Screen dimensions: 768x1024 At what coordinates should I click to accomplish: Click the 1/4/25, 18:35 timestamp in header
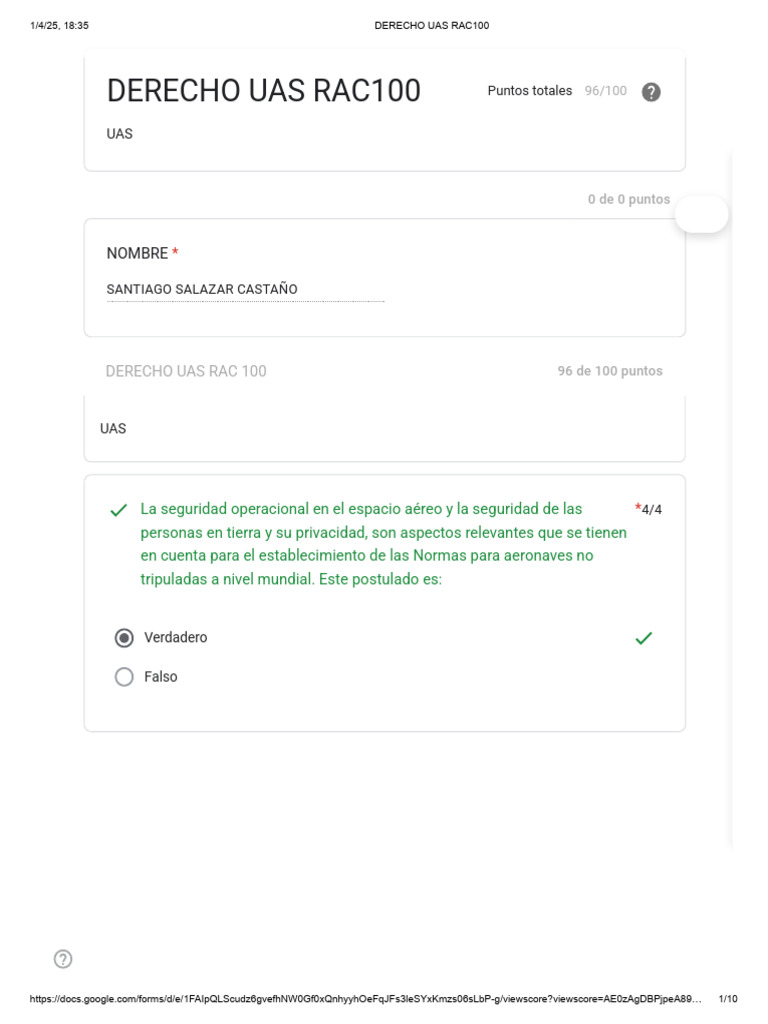click(x=60, y=25)
